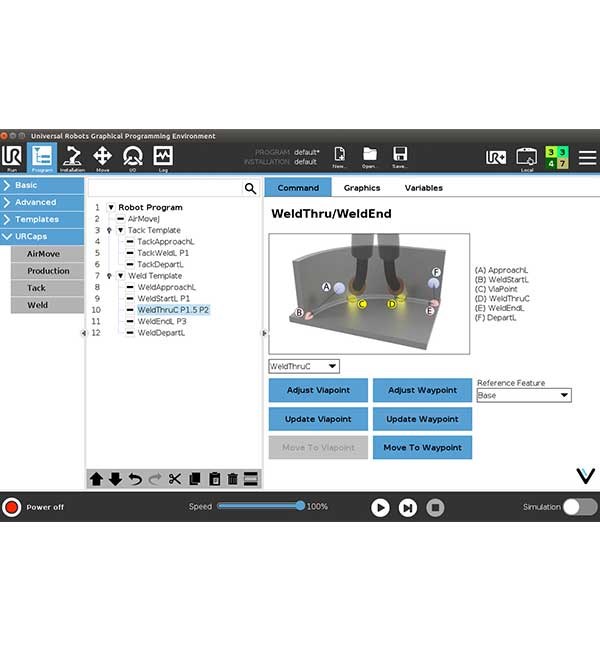Click Move To Waypoint button
This screenshot has width=600, height=650.
pos(423,448)
